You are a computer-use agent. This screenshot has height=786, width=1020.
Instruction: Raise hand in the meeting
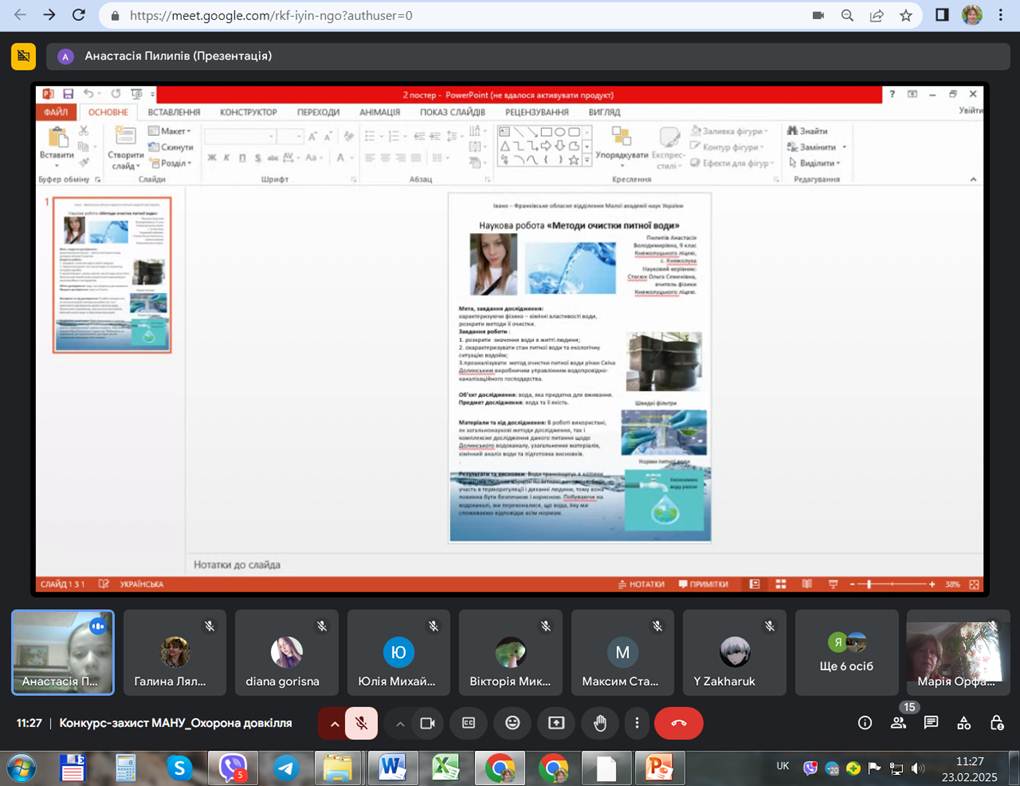tap(600, 723)
